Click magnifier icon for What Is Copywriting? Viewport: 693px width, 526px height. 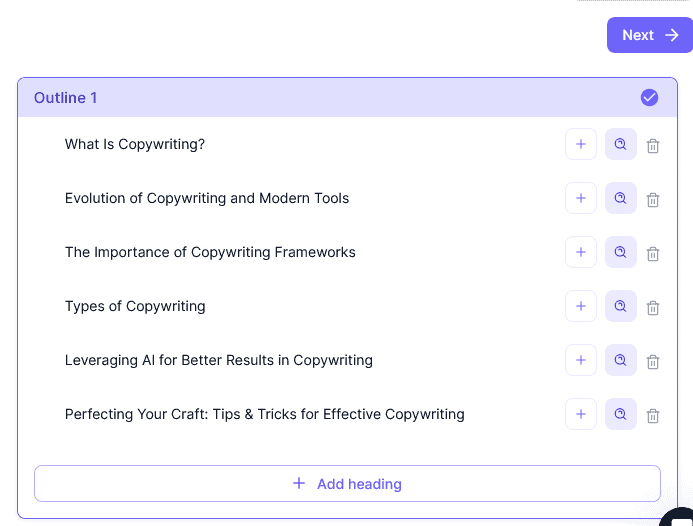pos(621,144)
